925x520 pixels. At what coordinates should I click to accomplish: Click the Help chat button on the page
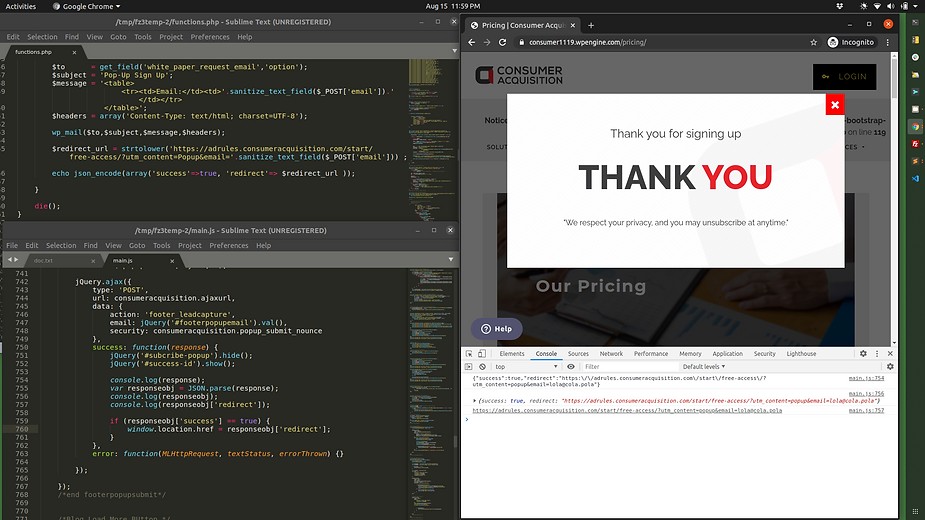click(x=497, y=329)
